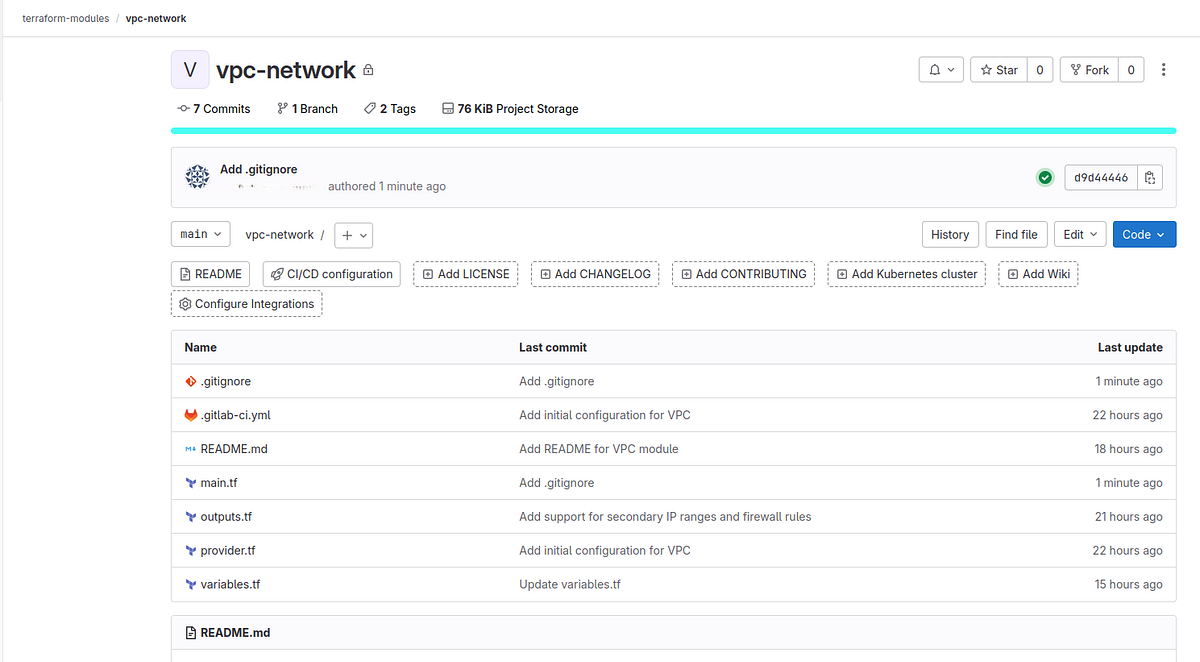Click the Terraform icon next to main.tf
This screenshot has width=1200, height=662.
[x=191, y=482]
